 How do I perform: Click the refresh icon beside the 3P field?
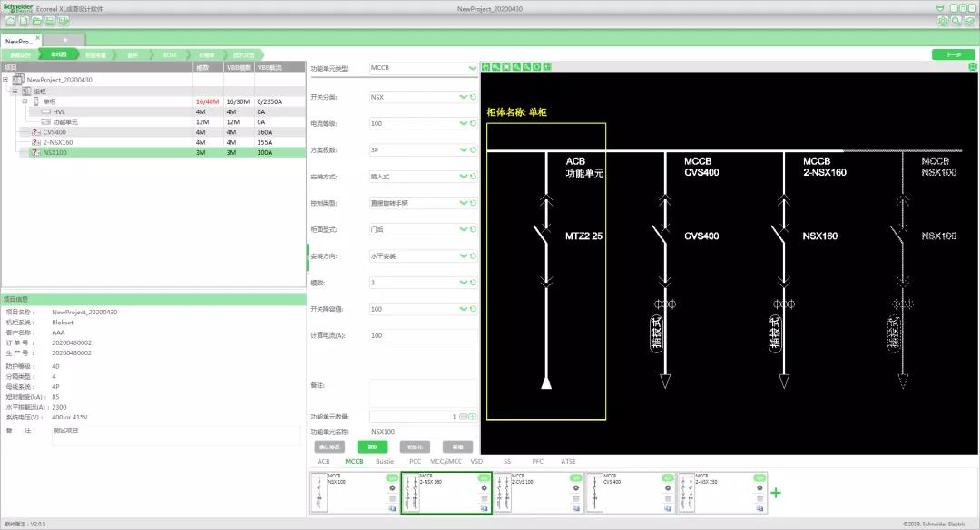[x=473, y=150]
